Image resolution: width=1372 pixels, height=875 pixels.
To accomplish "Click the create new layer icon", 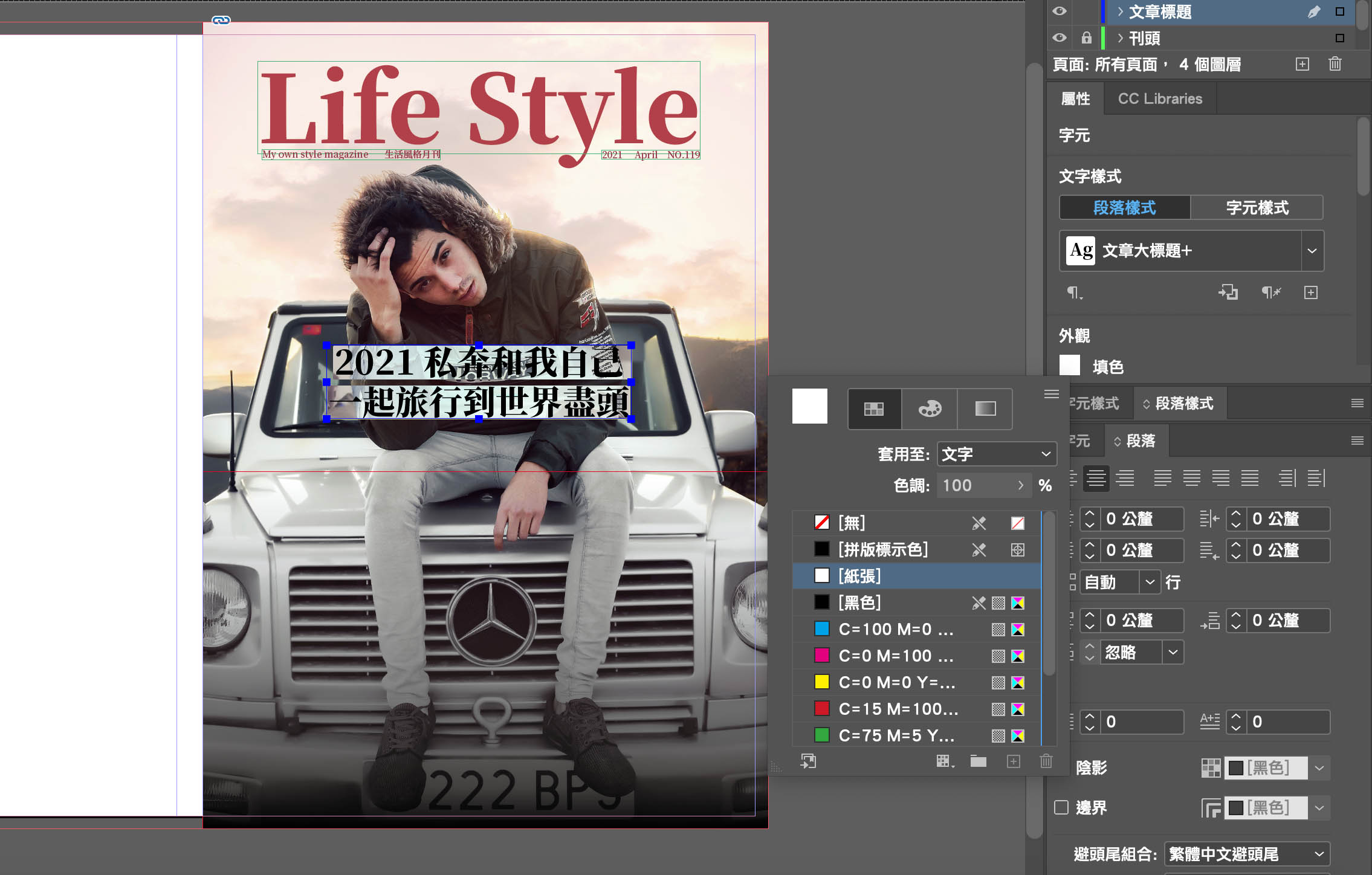I will [1302, 64].
